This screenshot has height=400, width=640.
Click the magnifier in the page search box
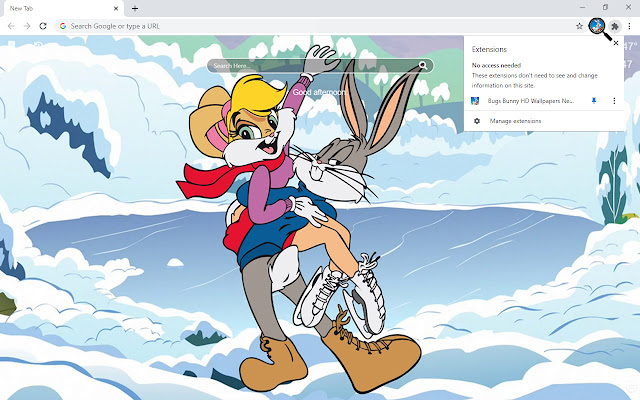423,65
